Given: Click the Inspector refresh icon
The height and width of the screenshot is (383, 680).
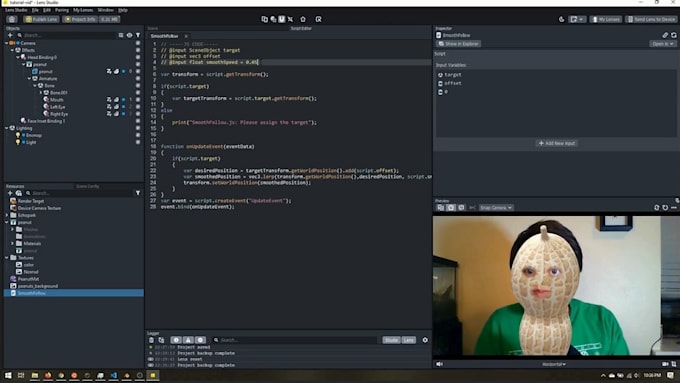Looking at the screenshot, I should point(673,35).
